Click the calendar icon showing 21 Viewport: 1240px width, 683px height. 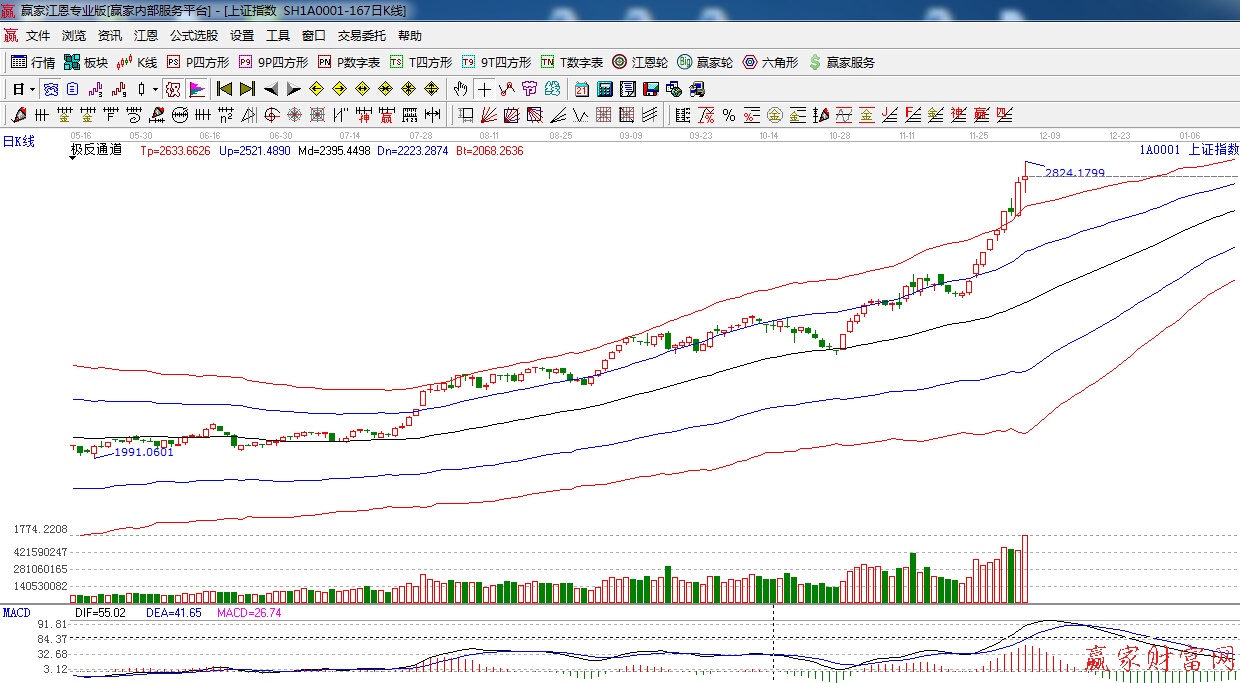(581, 89)
